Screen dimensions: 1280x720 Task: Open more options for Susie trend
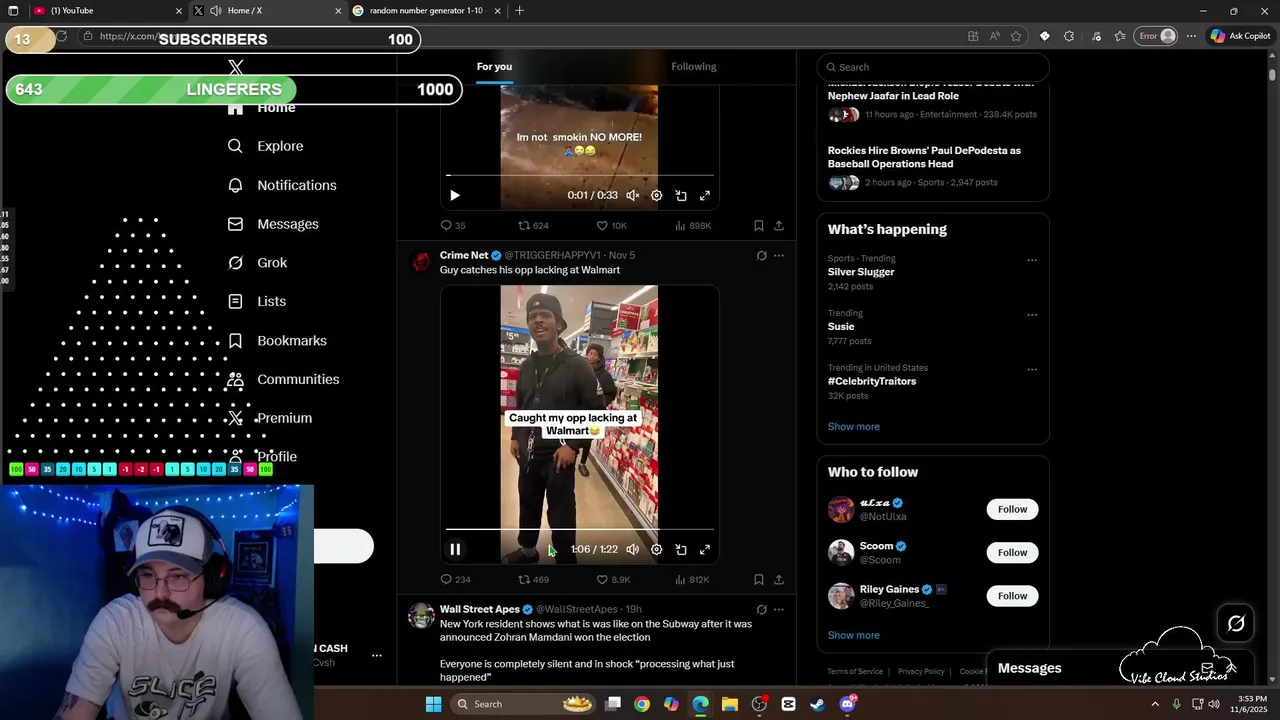coord(1032,315)
